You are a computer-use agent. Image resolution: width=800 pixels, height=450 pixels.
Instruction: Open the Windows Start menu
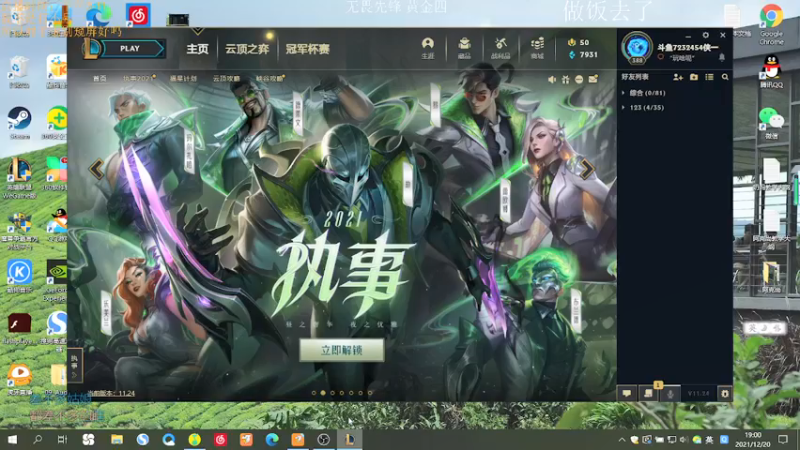click(12, 439)
